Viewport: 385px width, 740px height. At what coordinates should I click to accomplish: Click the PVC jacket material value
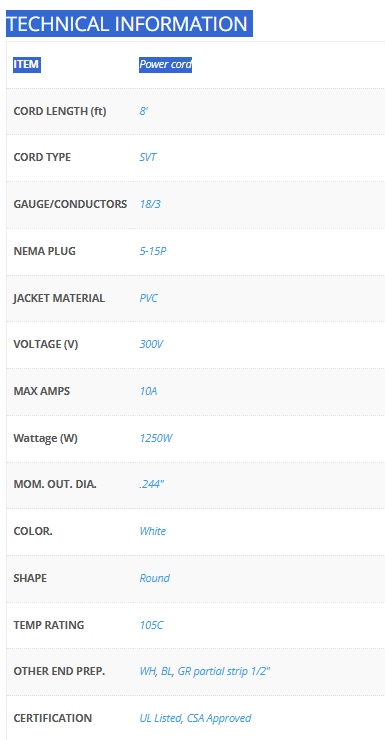pyautogui.click(x=149, y=298)
